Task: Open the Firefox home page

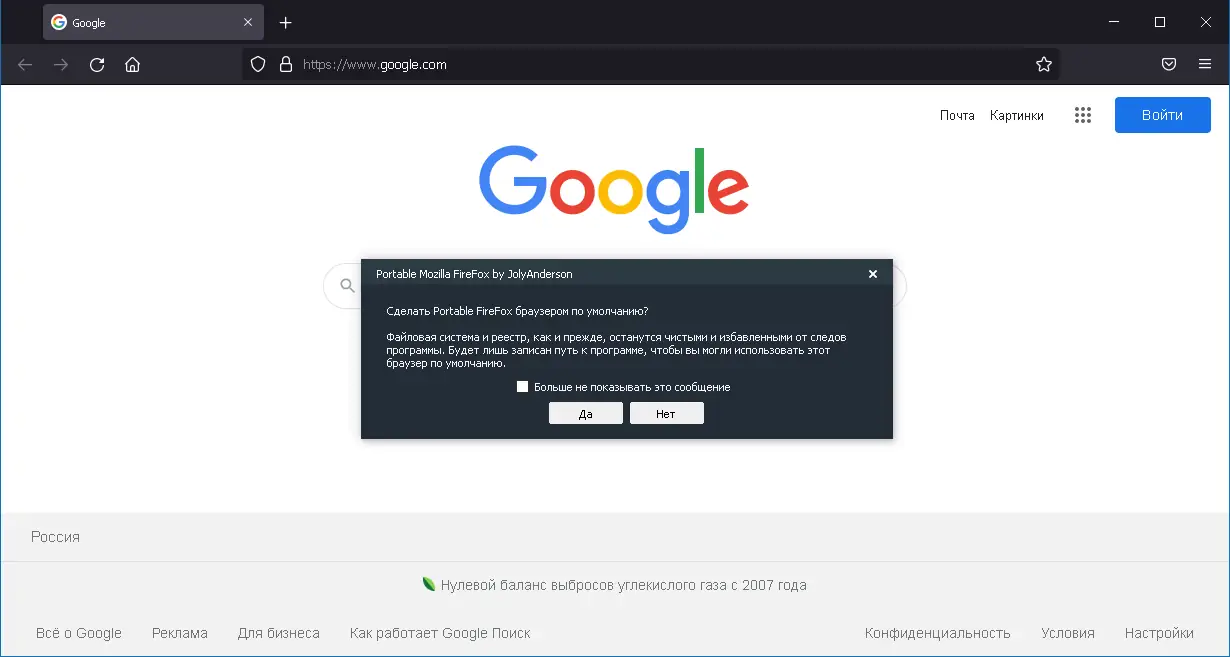Action: (x=132, y=65)
